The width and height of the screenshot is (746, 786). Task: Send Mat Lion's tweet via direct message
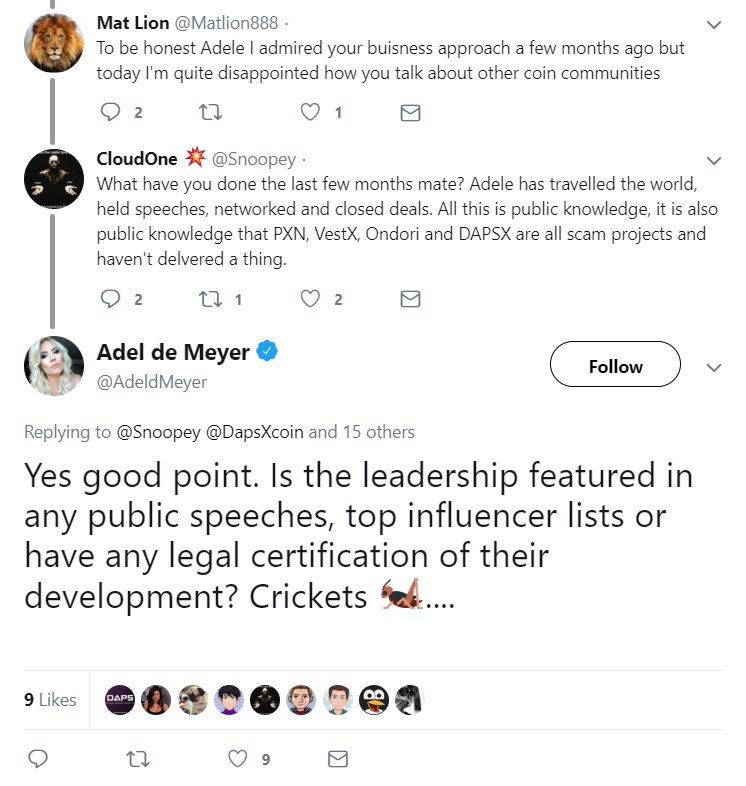[x=410, y=113]
